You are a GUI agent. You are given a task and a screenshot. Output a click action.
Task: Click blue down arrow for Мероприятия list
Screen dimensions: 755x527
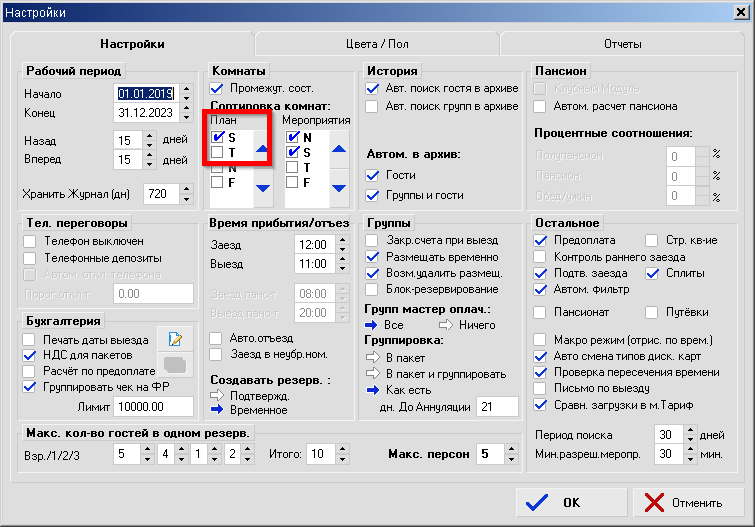(x=339, y=187)
